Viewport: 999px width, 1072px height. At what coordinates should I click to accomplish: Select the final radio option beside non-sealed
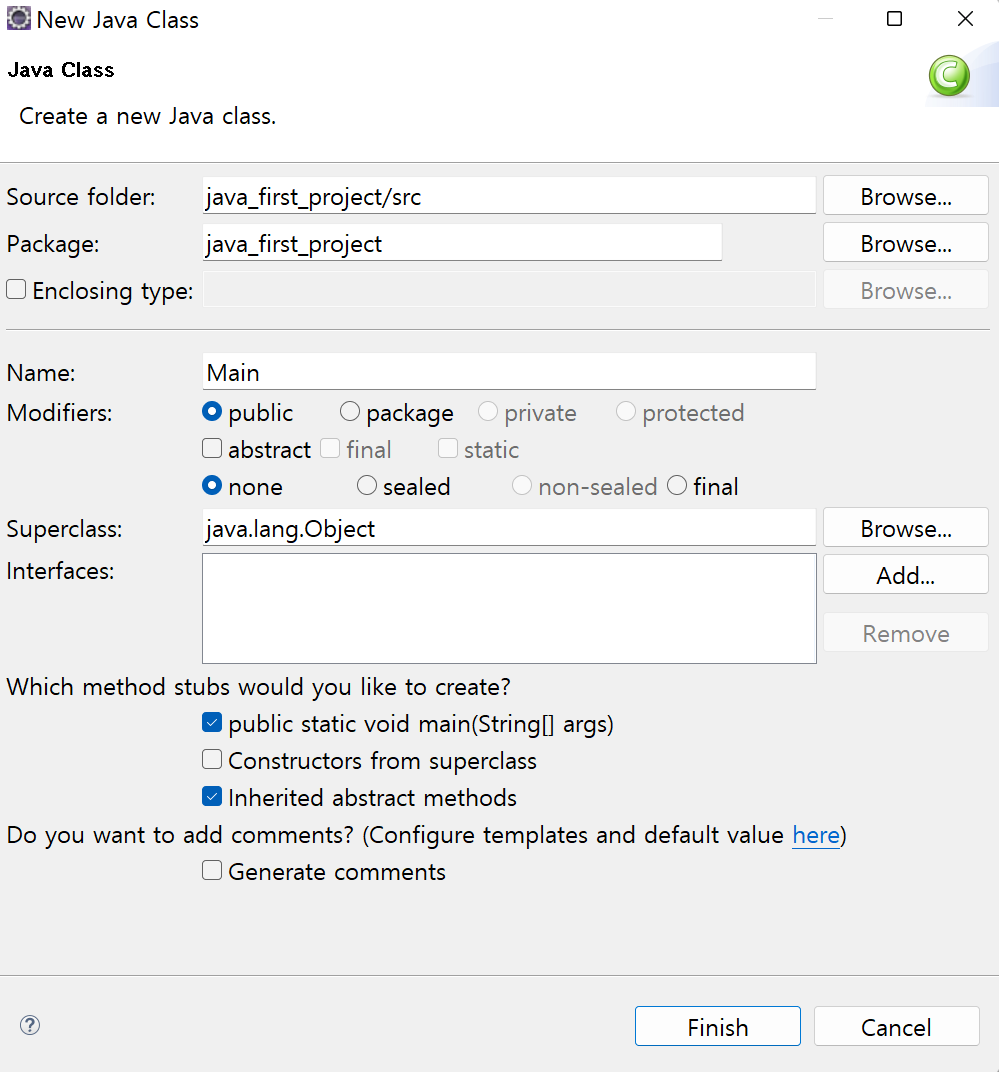[677, 485]
